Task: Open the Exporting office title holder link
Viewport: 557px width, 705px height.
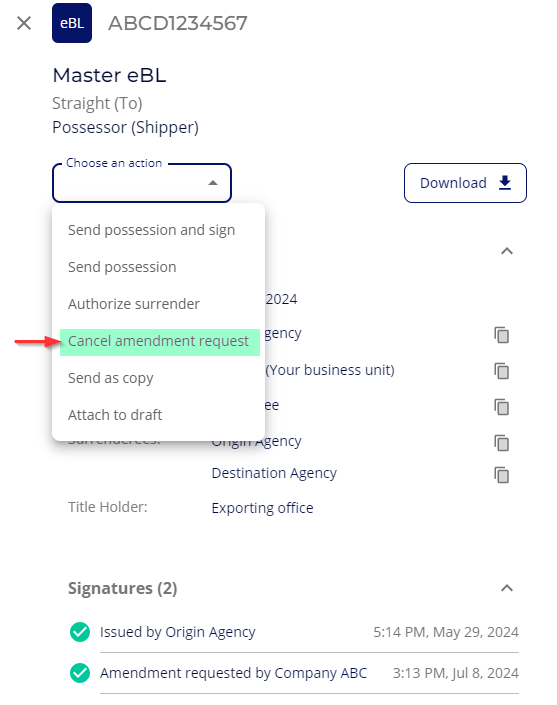Action: [263, 508]
